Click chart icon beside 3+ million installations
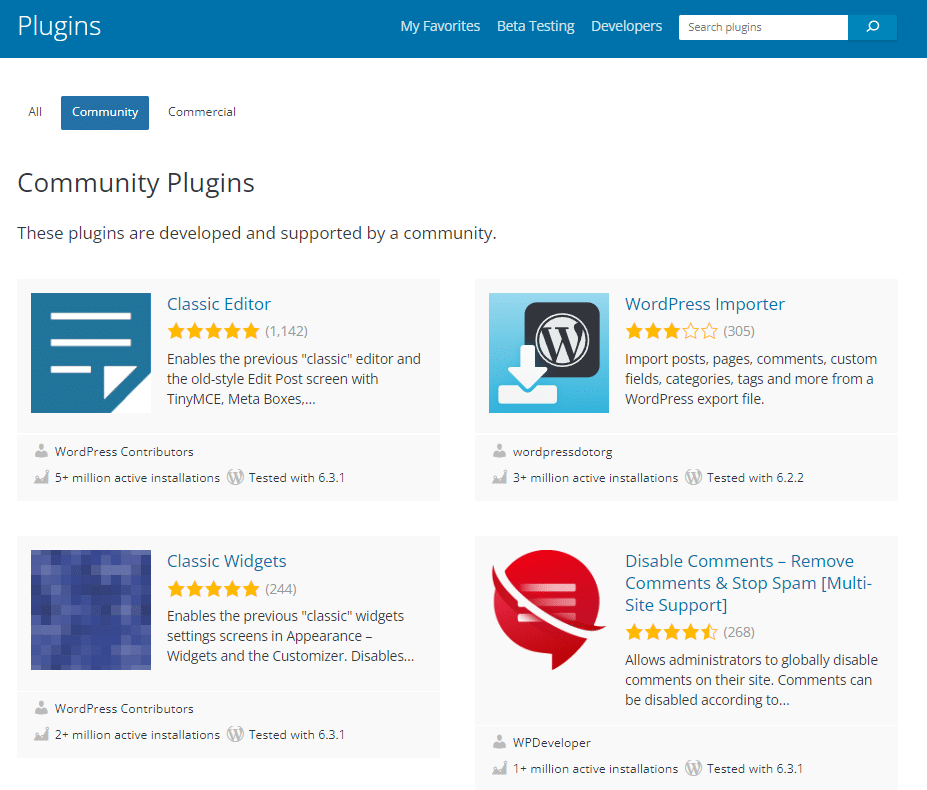The height and width of the screenshot is (790, 927). point(500,477)
